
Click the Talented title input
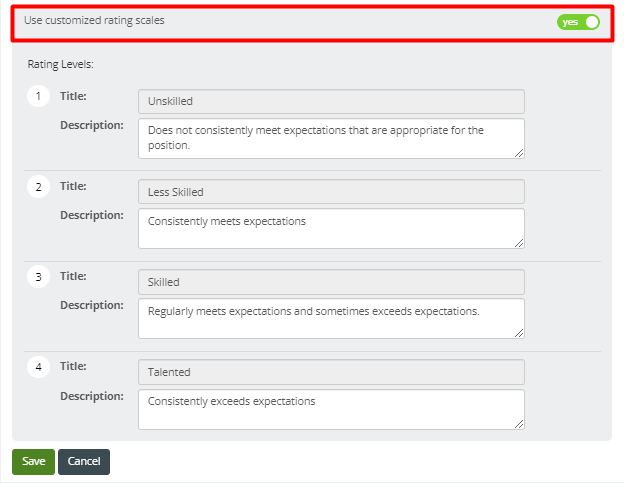click(331, 372)
